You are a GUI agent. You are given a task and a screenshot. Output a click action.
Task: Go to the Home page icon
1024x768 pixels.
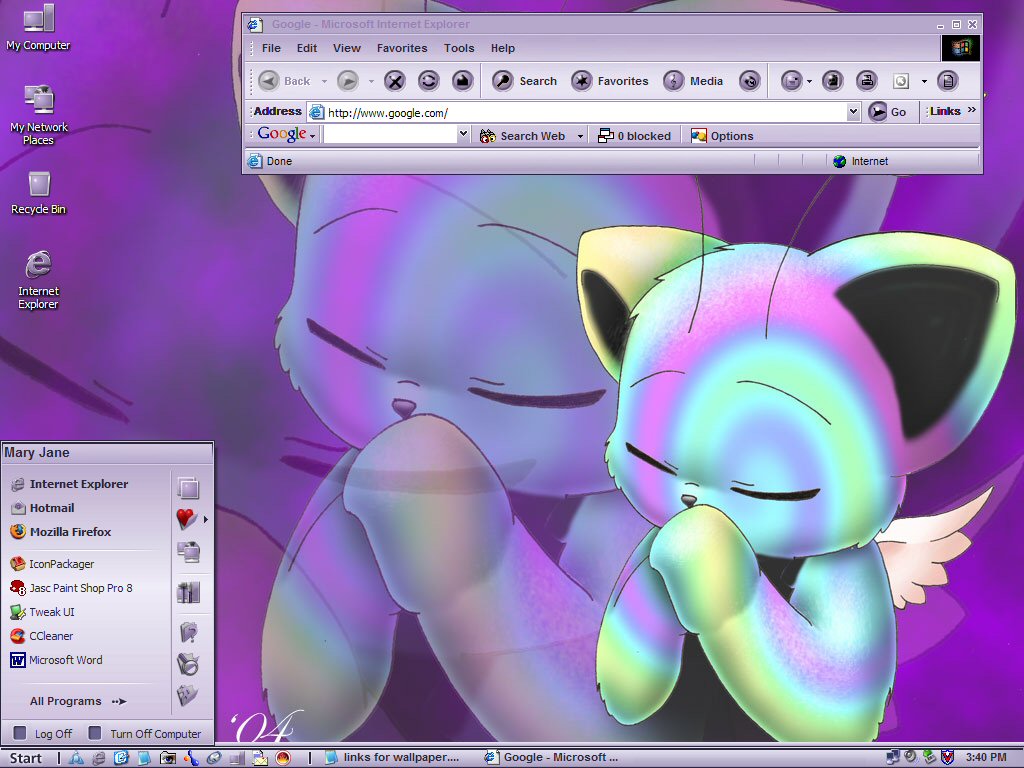point(462,81)
